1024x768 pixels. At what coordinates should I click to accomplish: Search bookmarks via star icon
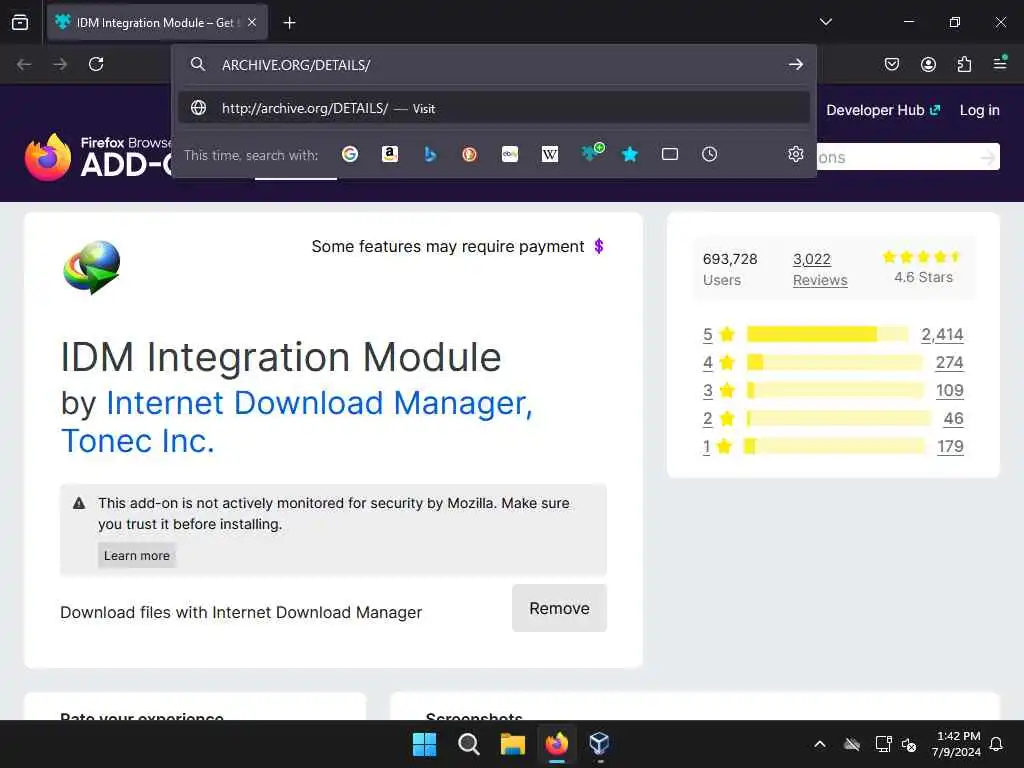pyautogui.click(x=630, y=154)
